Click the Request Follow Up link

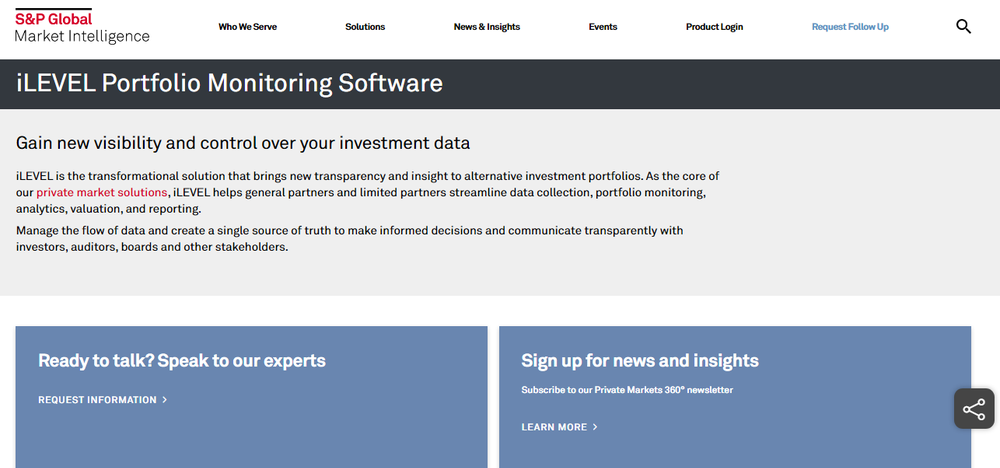[850, 27]
